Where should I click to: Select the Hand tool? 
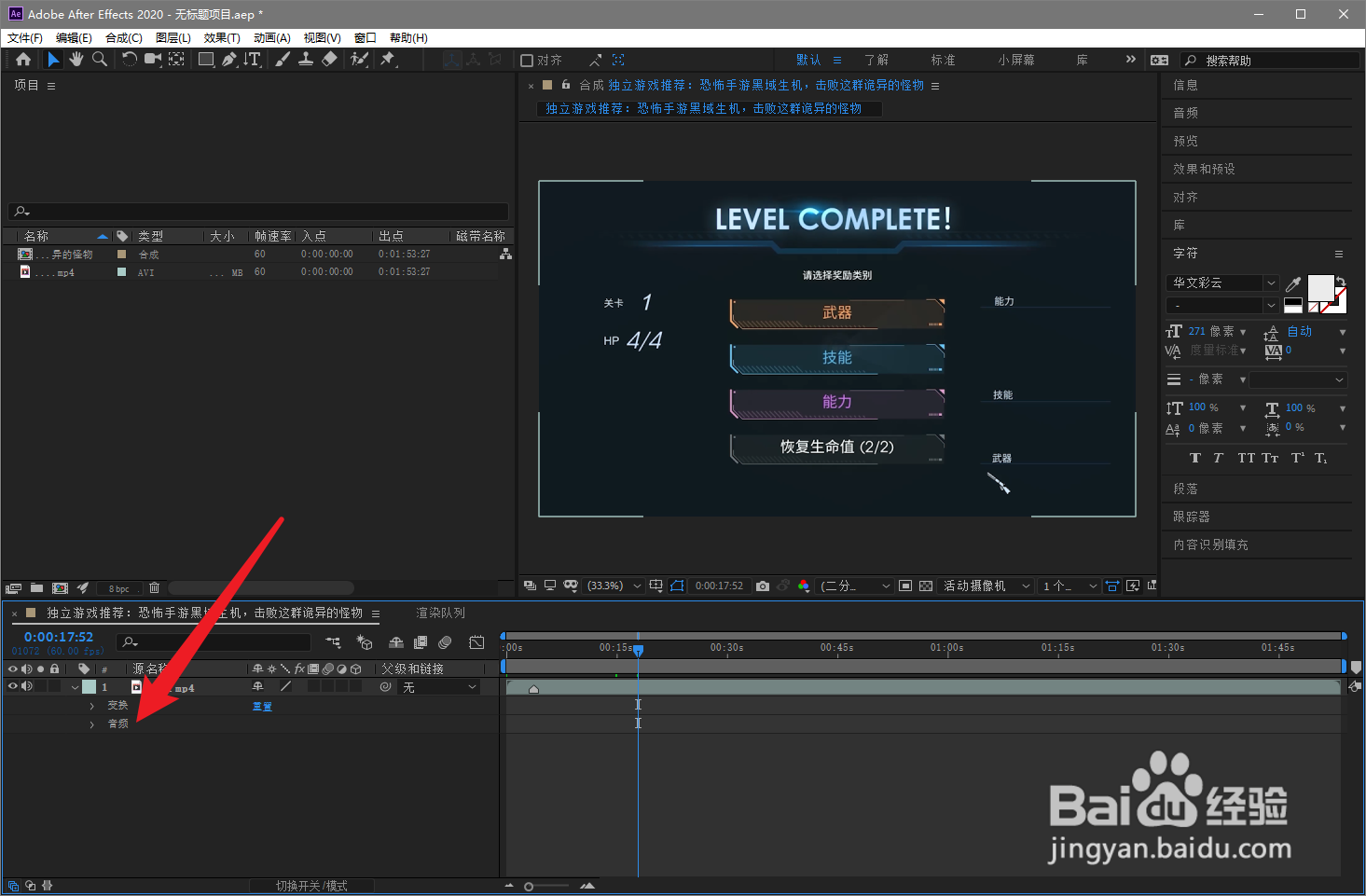(76, 59)
